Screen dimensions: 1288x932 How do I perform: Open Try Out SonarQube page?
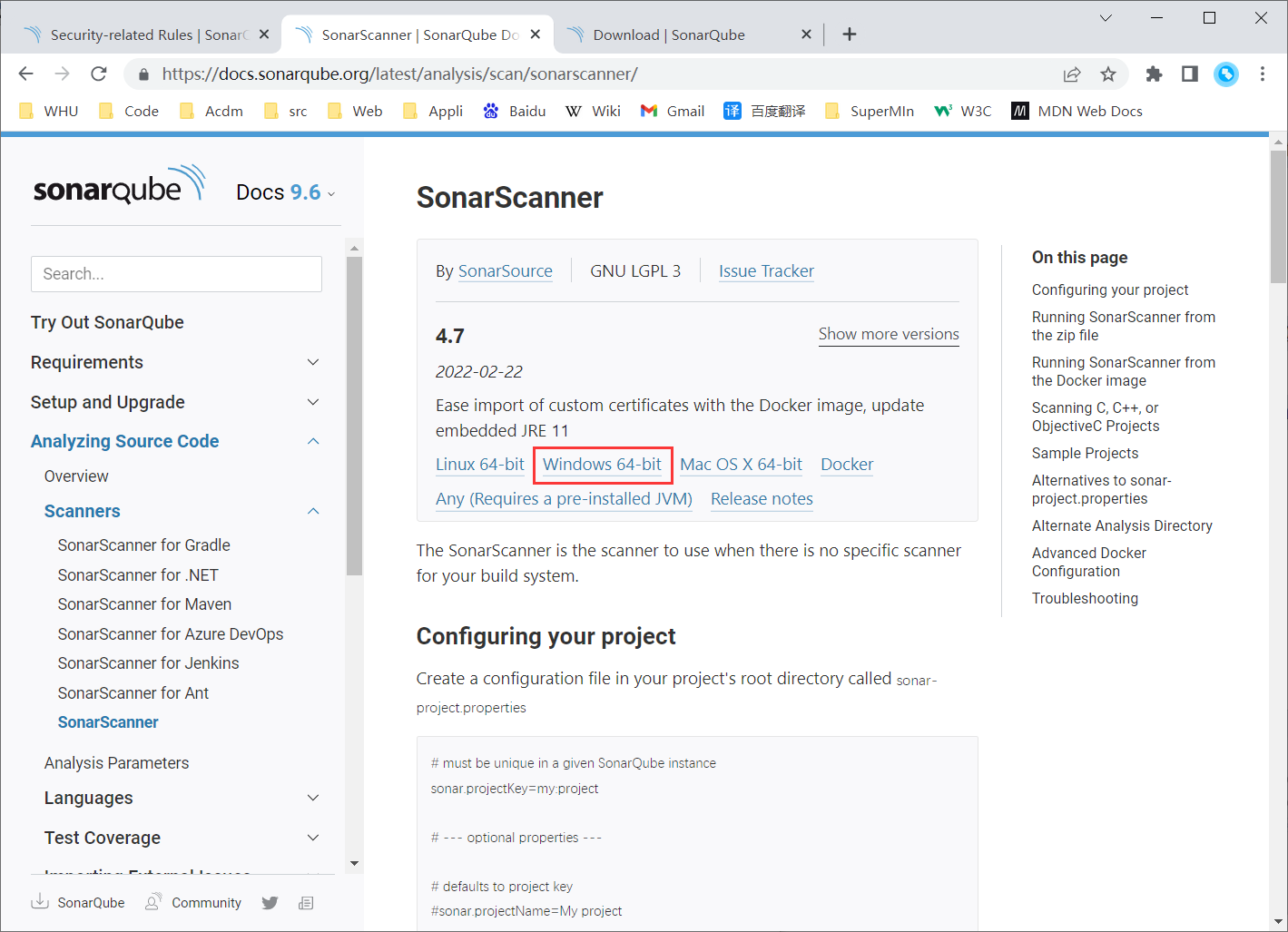click(x=107, y=322)
